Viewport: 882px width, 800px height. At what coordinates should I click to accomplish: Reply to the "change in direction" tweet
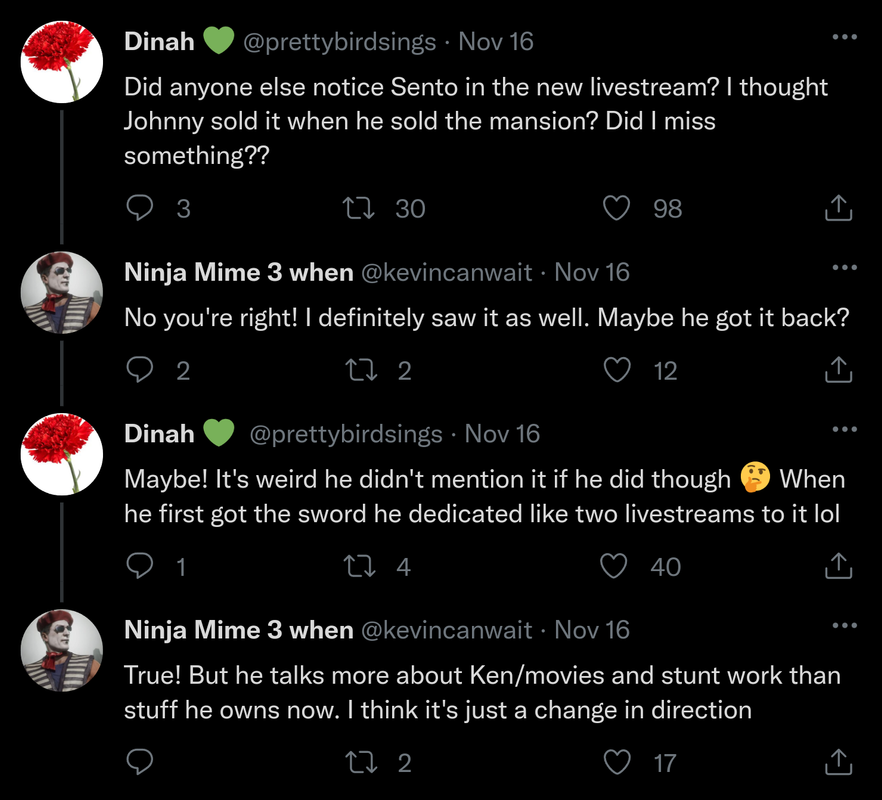(141, 763)
